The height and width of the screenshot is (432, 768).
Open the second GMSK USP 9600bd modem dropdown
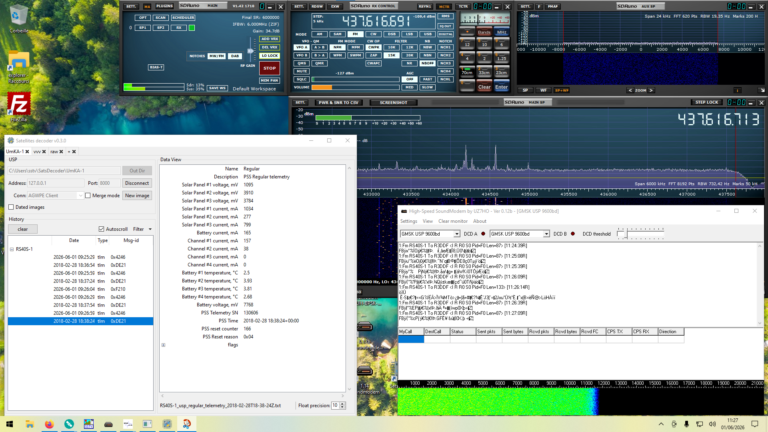tap(546, 234)
